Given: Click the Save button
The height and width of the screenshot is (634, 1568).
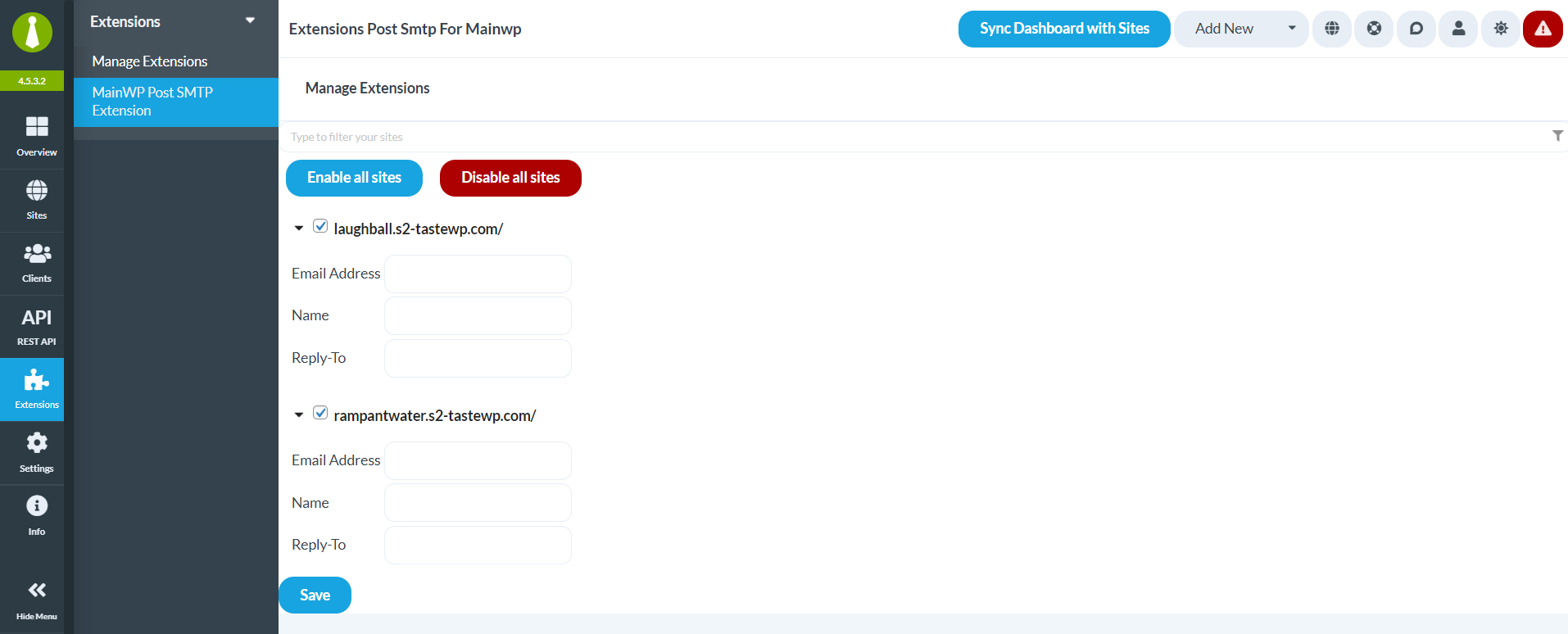Looking at the screenshot, I should point(315,596).
